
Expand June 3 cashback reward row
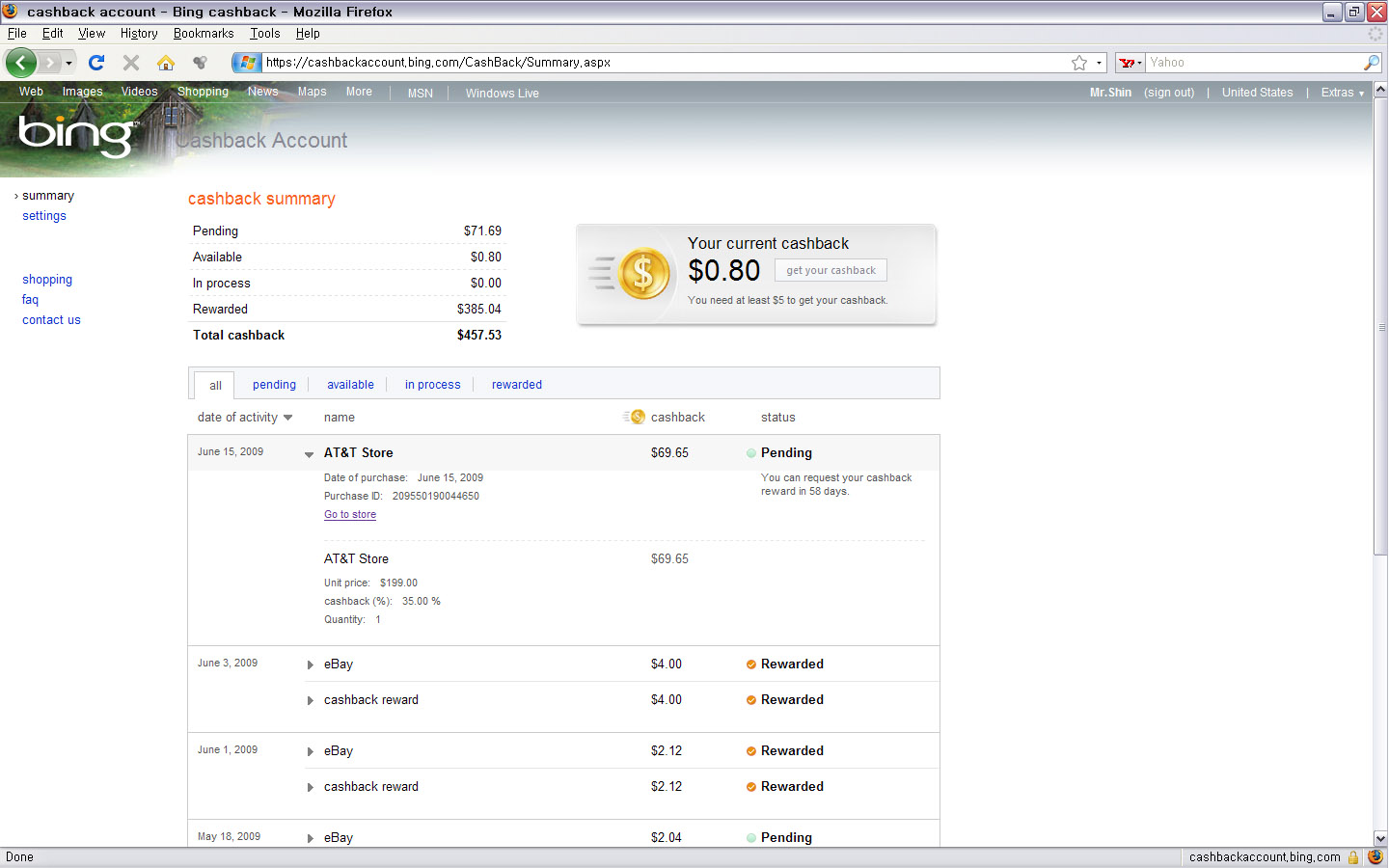click(310, 700)
